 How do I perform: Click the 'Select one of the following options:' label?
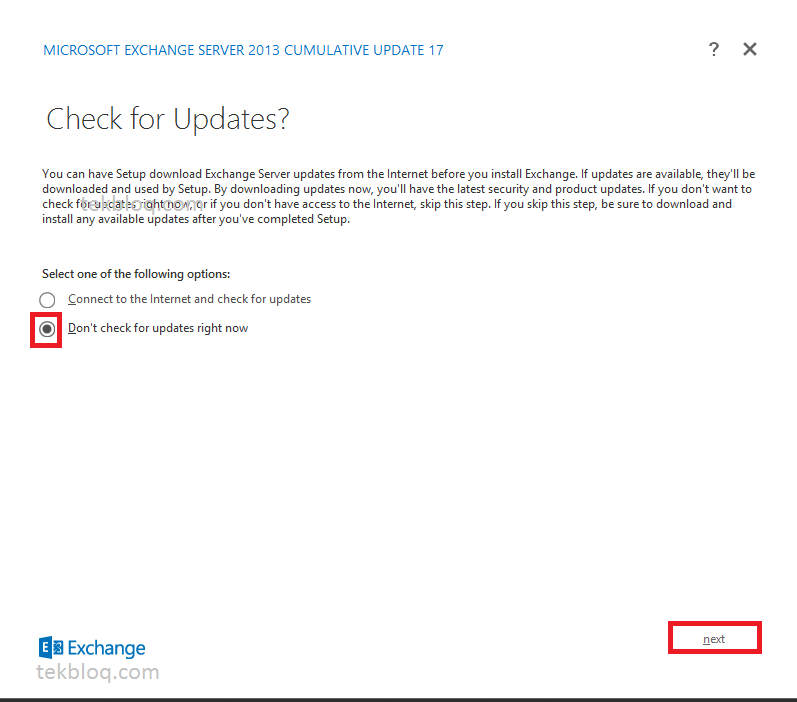[x=136, y=274]
